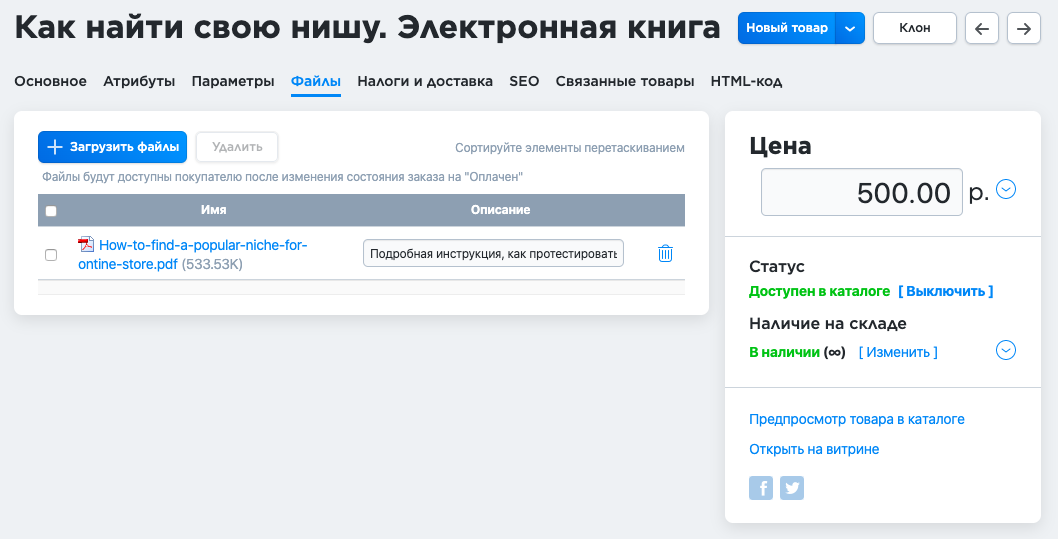Open Предпросмотр товара в каталоге link
This screenshot has width=1058, height=539.
coord(856,419)
